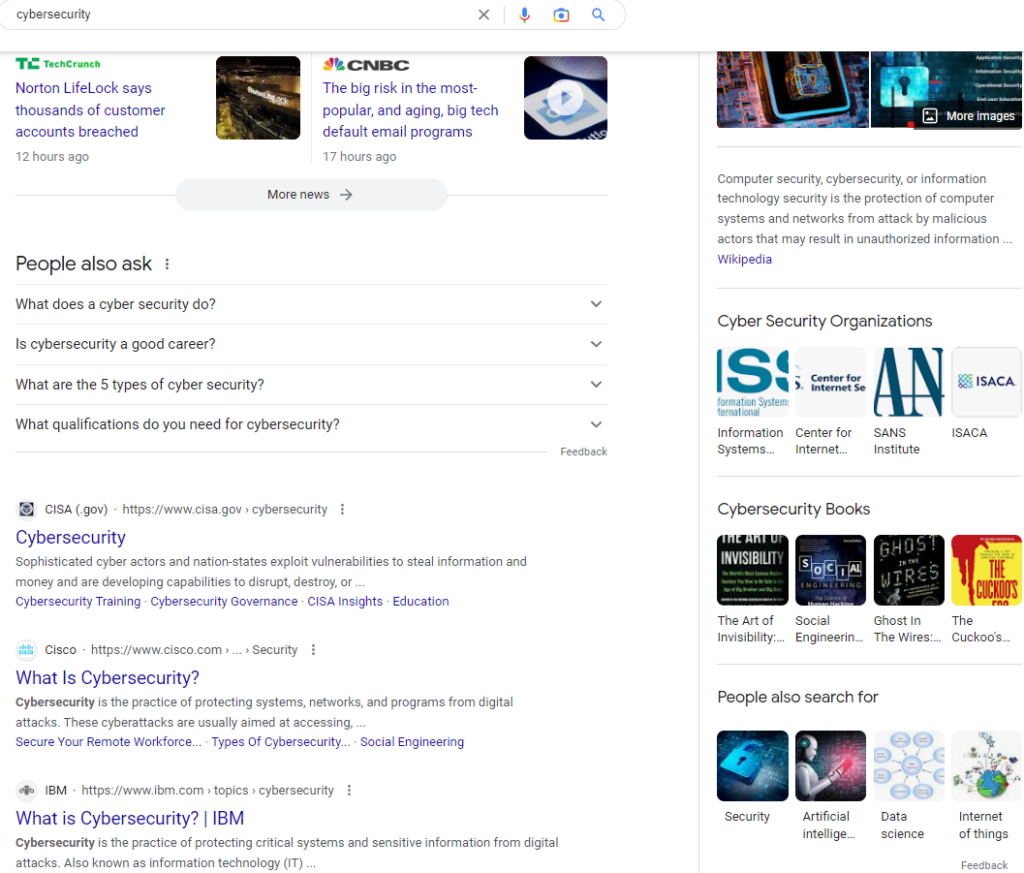Click the ibm.com URL breadcrumb
Viewport: 1024px width, 873px height.
pyautogui.click(x=208, y=790)
